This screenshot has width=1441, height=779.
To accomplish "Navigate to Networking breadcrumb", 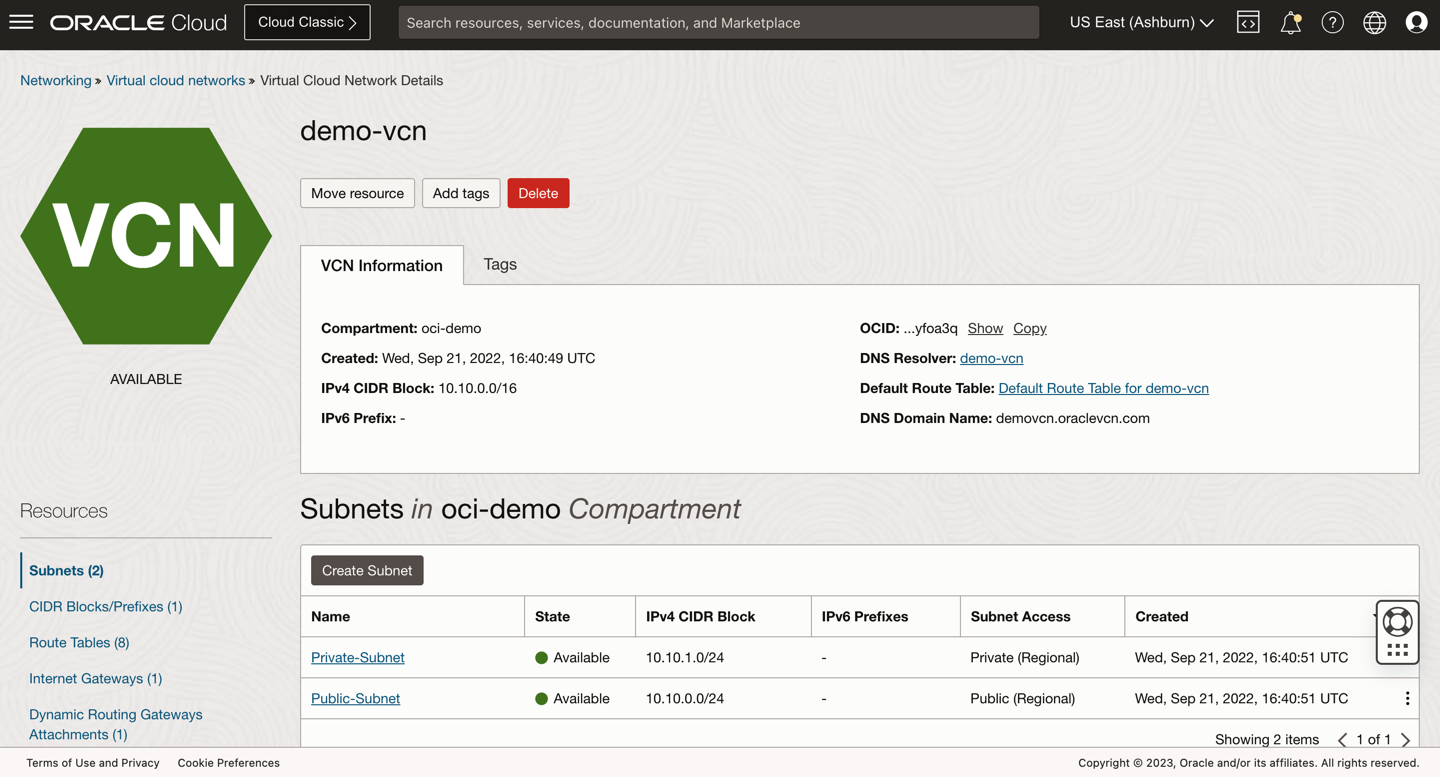I will pyautogui.click(x=56, y=80).
